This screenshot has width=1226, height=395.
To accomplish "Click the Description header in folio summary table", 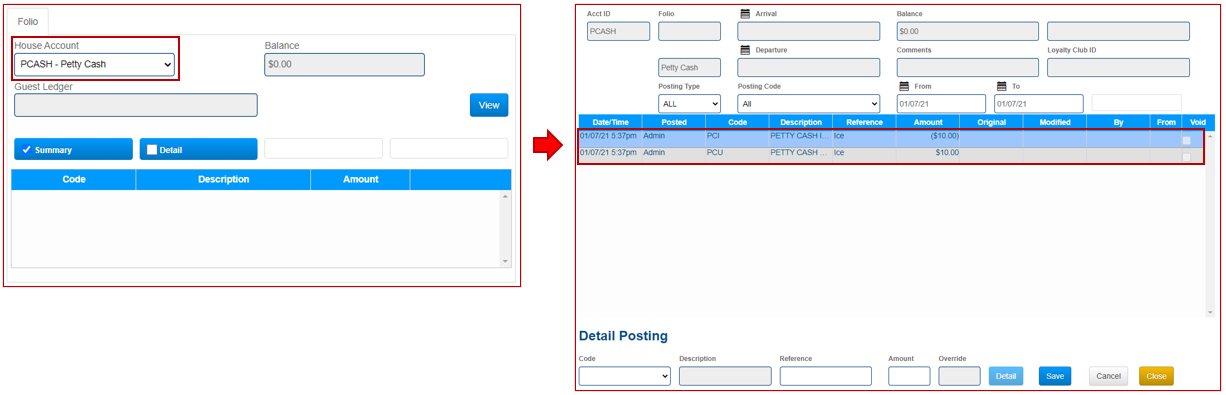I will tap(223, 179).
